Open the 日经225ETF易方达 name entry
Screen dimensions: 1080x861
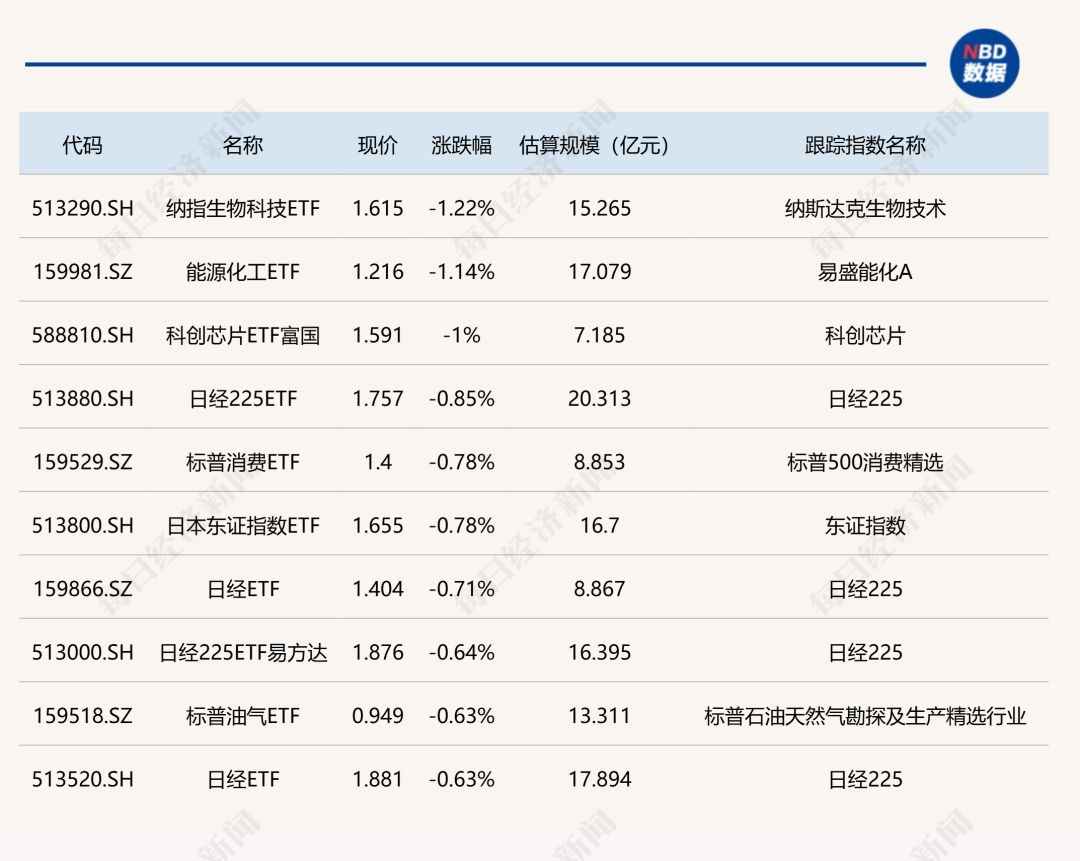243,652
